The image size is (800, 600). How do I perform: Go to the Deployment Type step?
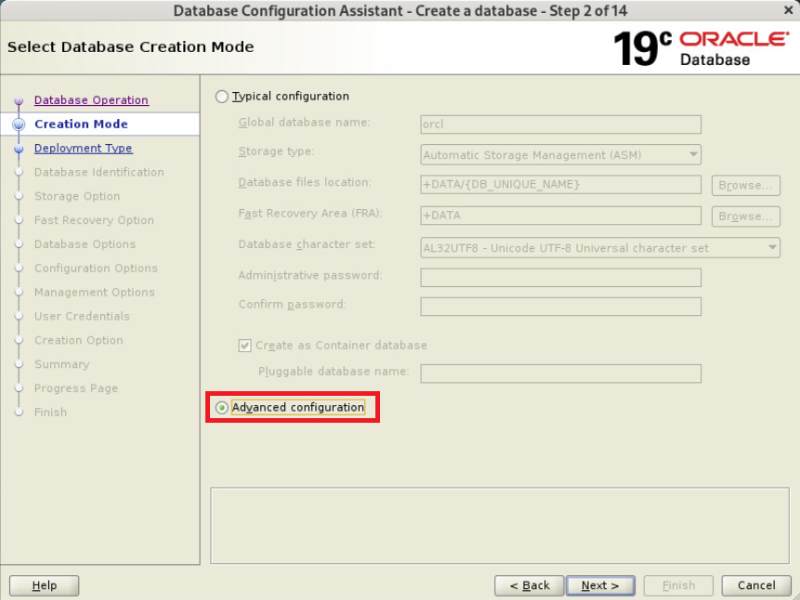pyautogui.click(x=83, y=148)
